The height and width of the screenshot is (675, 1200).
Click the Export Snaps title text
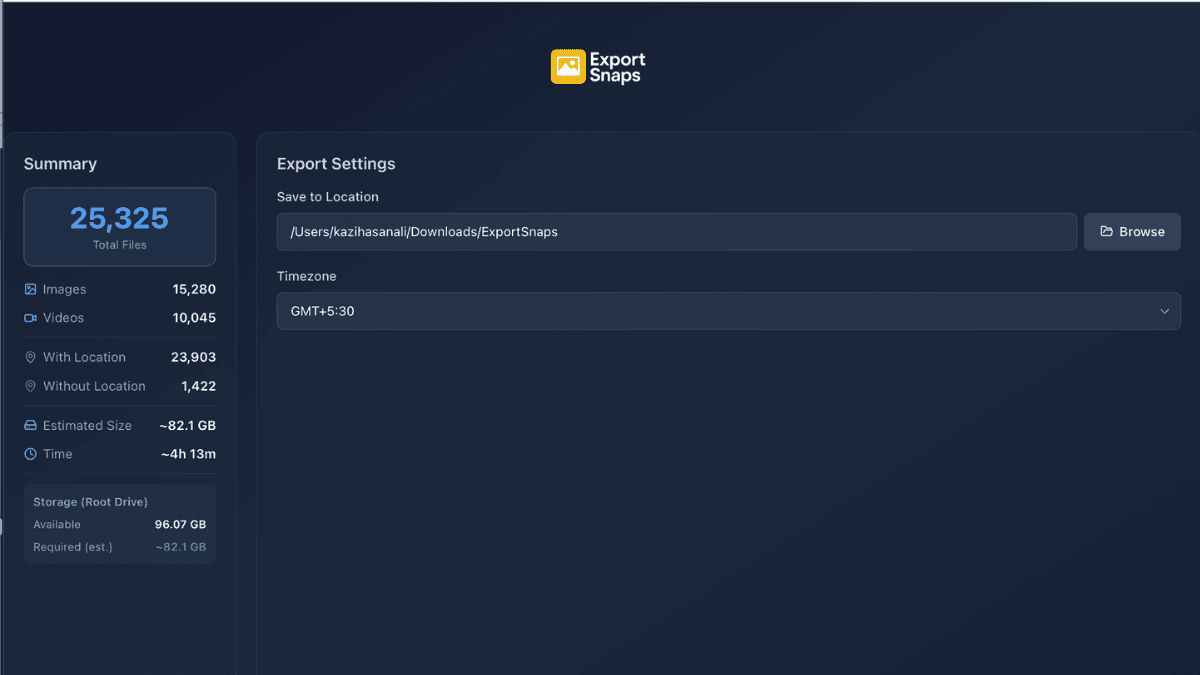tap(618, 67)
